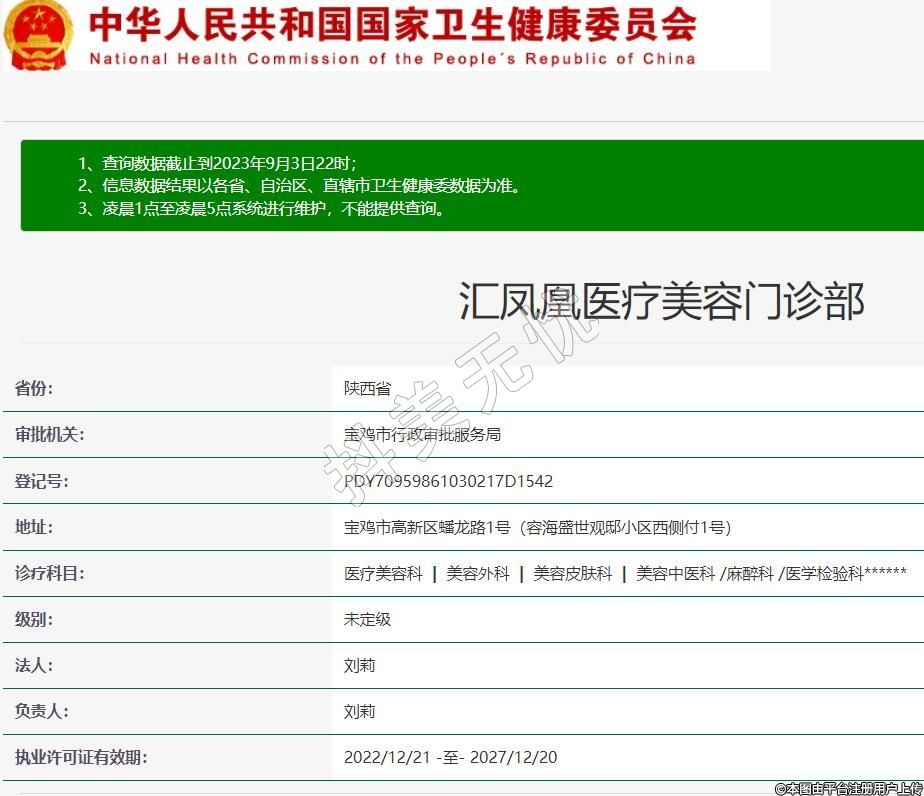Click the 宝鸡市高新区蟠龙路1号 address value

[x=537, y=527]
